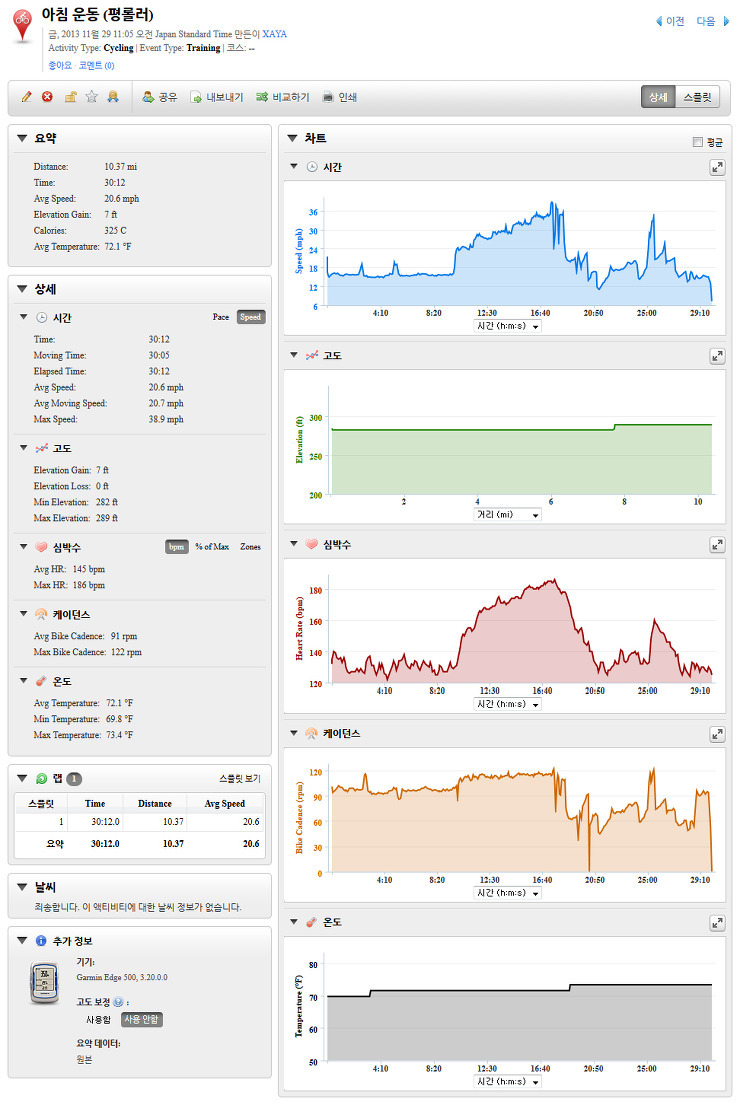Collapse the 심박수 section in details panel
The height and width of the screenshot is (1105, 740).
(x=23, y=547)
